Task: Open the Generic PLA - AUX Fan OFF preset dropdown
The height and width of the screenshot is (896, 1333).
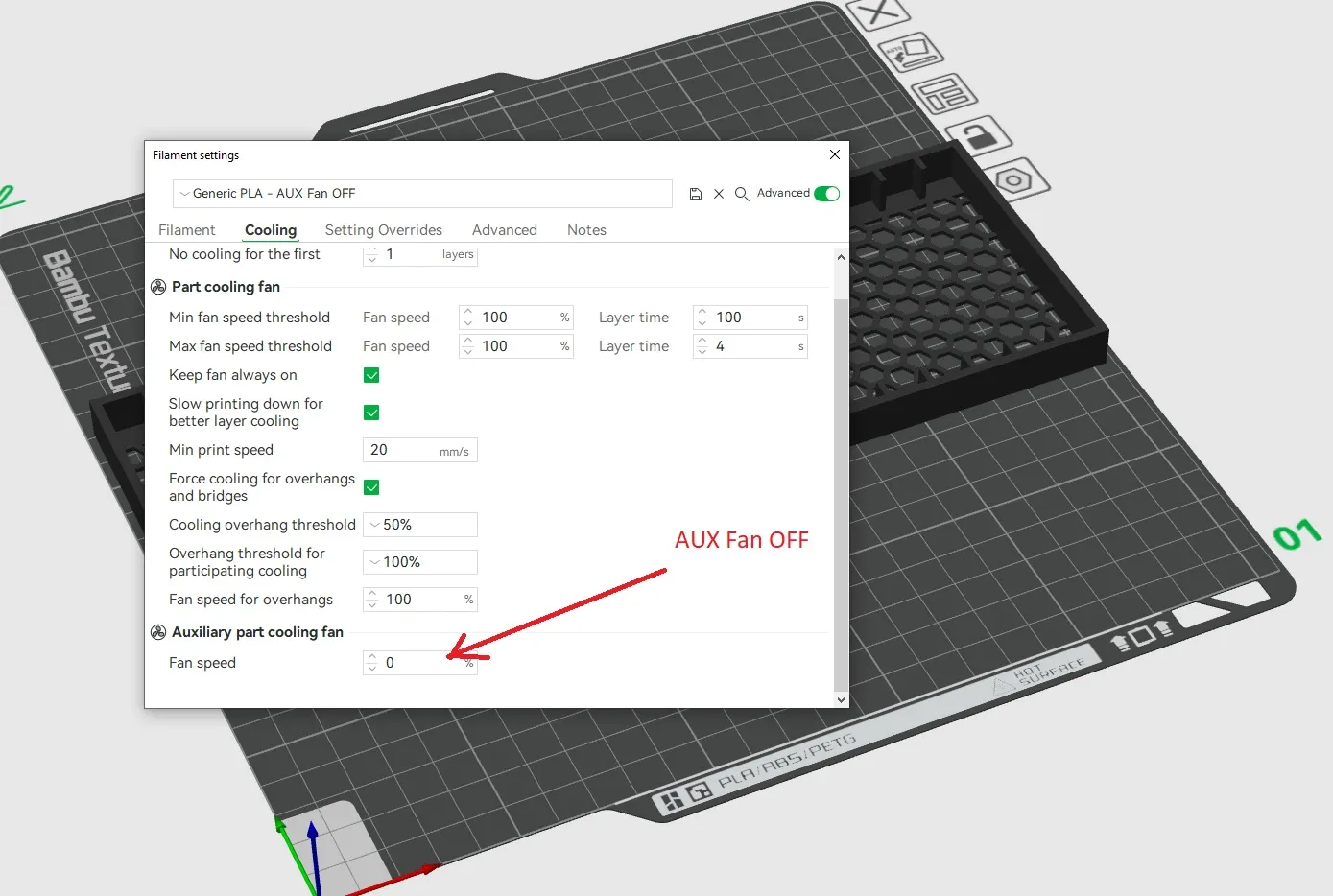Action: 422,194
